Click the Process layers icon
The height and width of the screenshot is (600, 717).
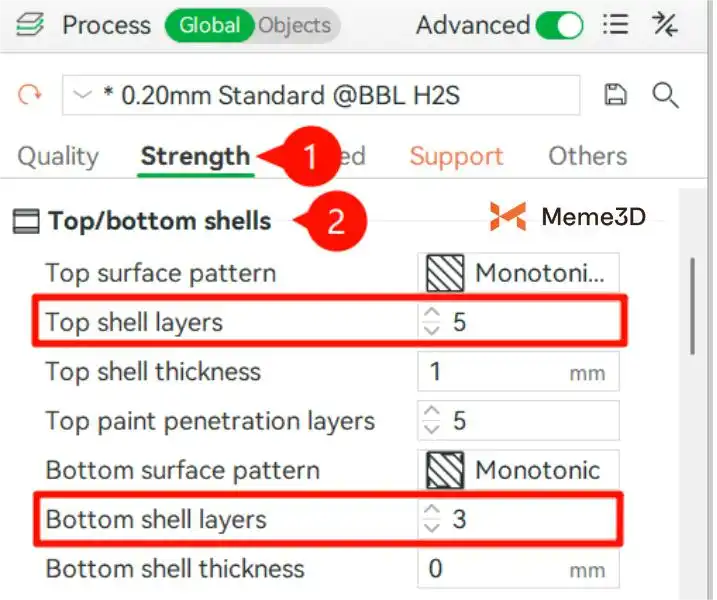tap(30, 25)
